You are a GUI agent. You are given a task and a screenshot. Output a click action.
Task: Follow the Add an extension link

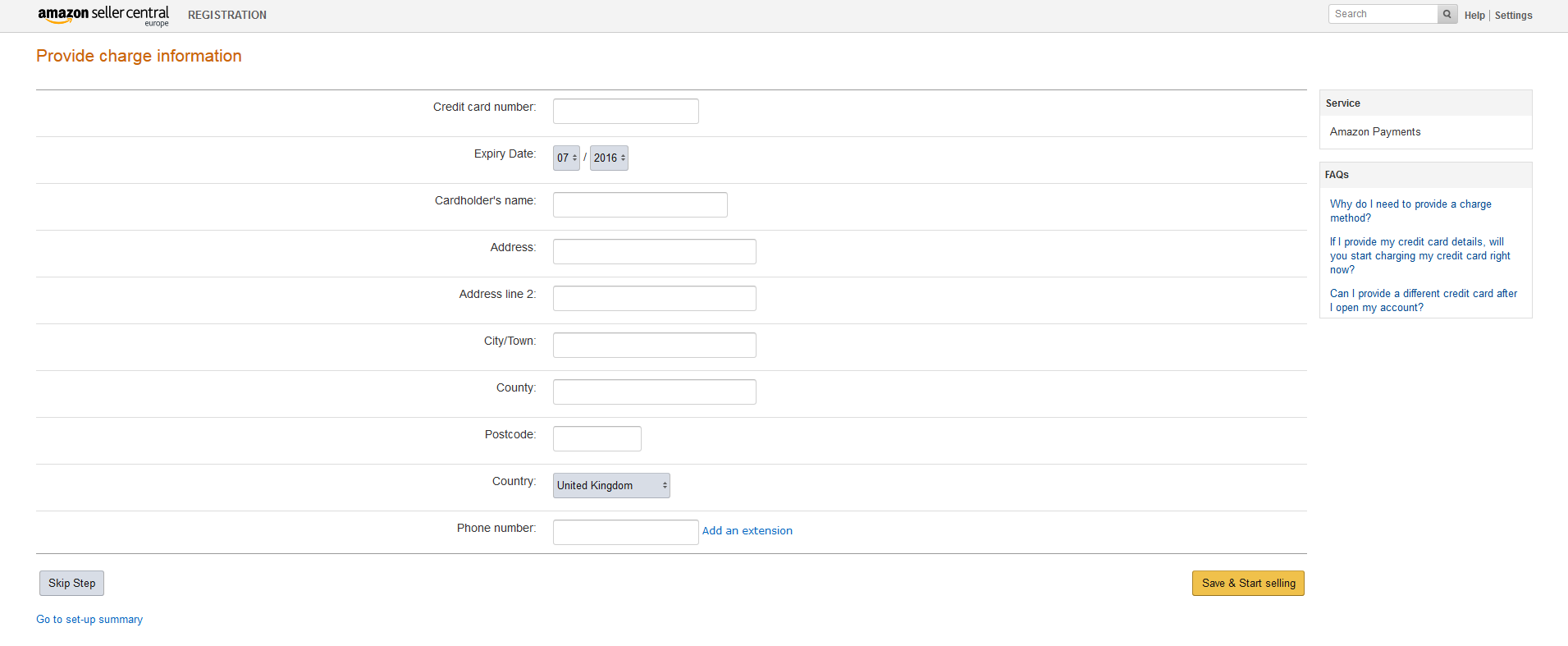pos(747,531)
